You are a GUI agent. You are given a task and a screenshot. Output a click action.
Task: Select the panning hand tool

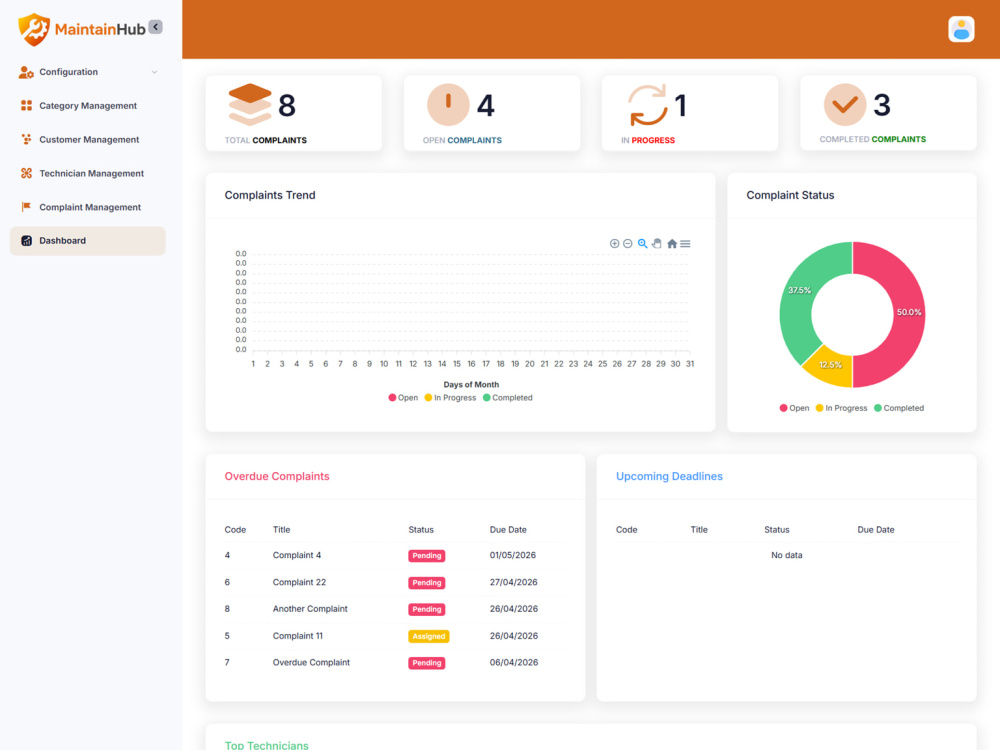pyautogui.click(x=657, y=244)
